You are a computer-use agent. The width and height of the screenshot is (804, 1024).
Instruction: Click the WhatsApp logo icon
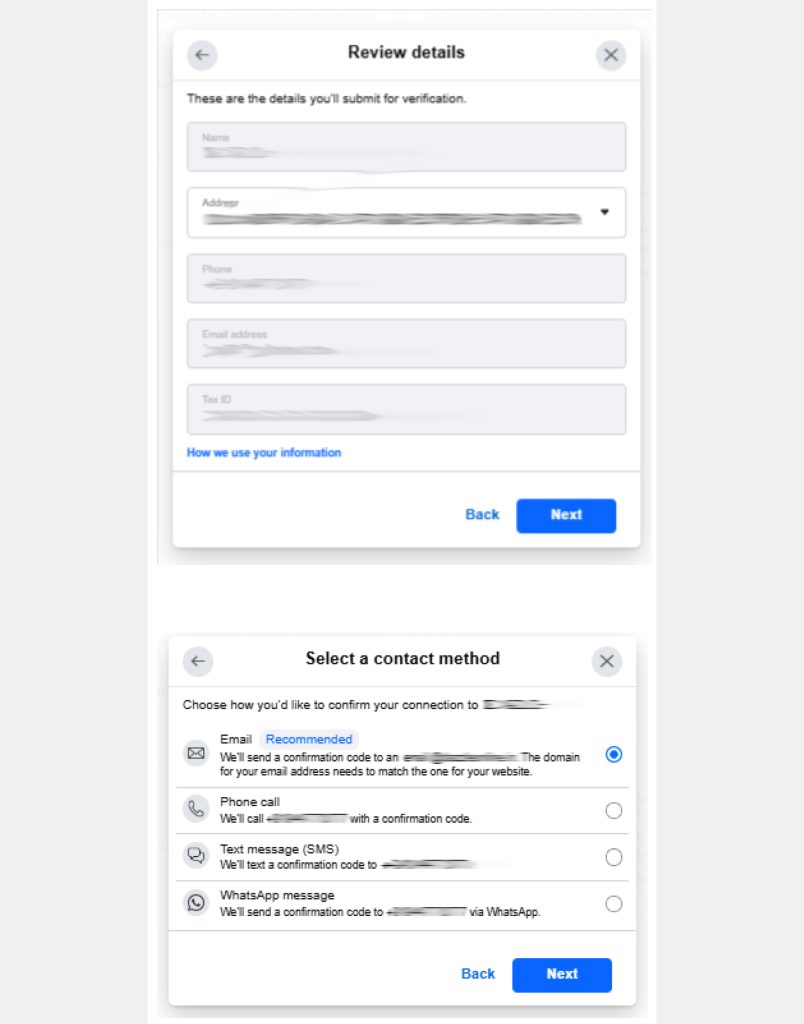(197, 903)
